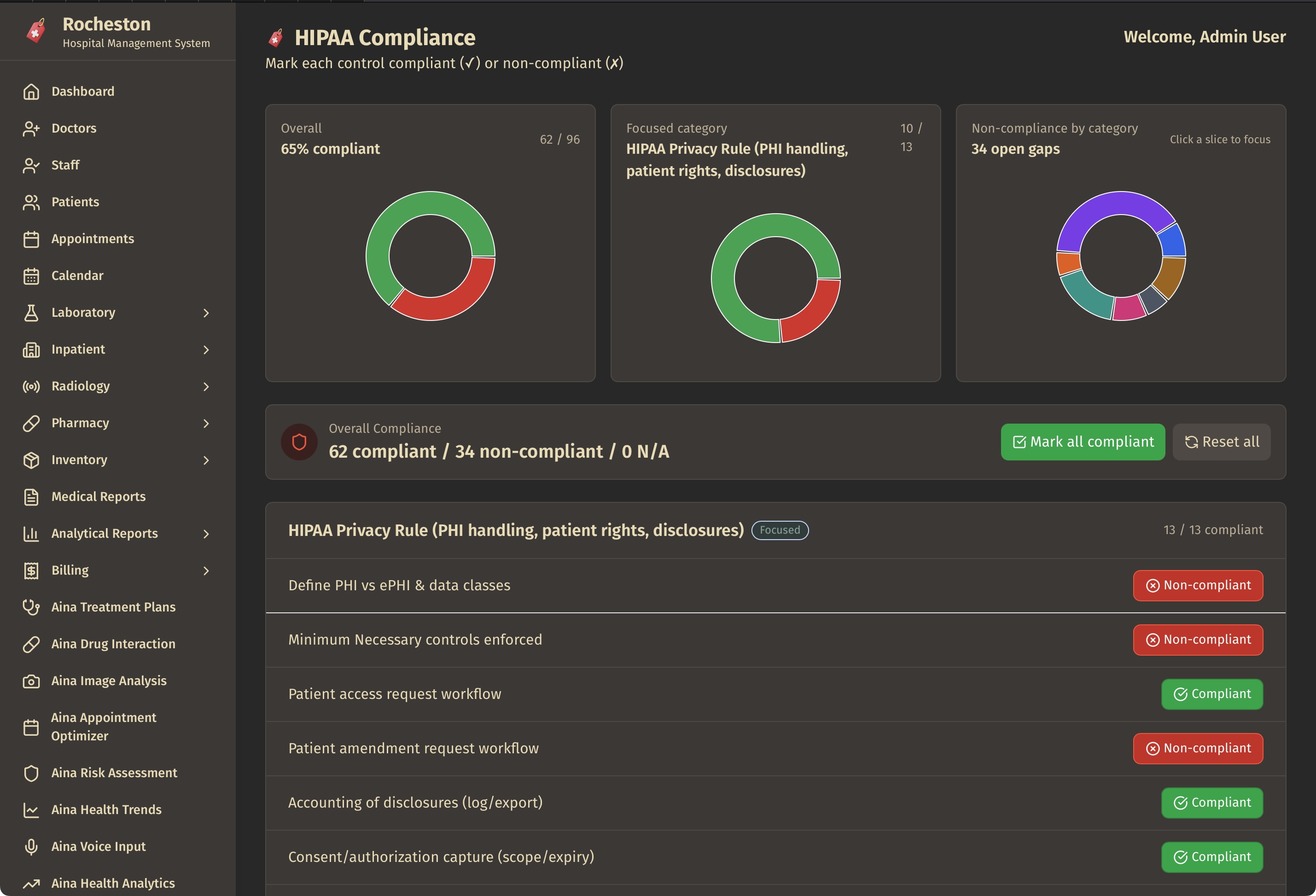The width and height of the screenshot is (1316, 896).
Task: Open Radiology using its signal icon
Action: (x=32, y=386)
